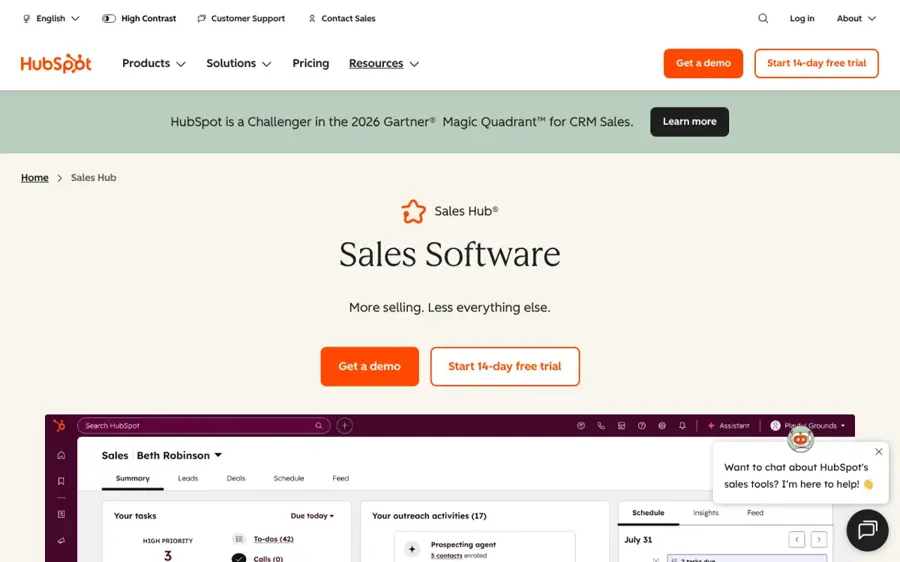Viewport: 900px width, 562px height.
Task: Select the Summary tab
Action: (133, 478)
